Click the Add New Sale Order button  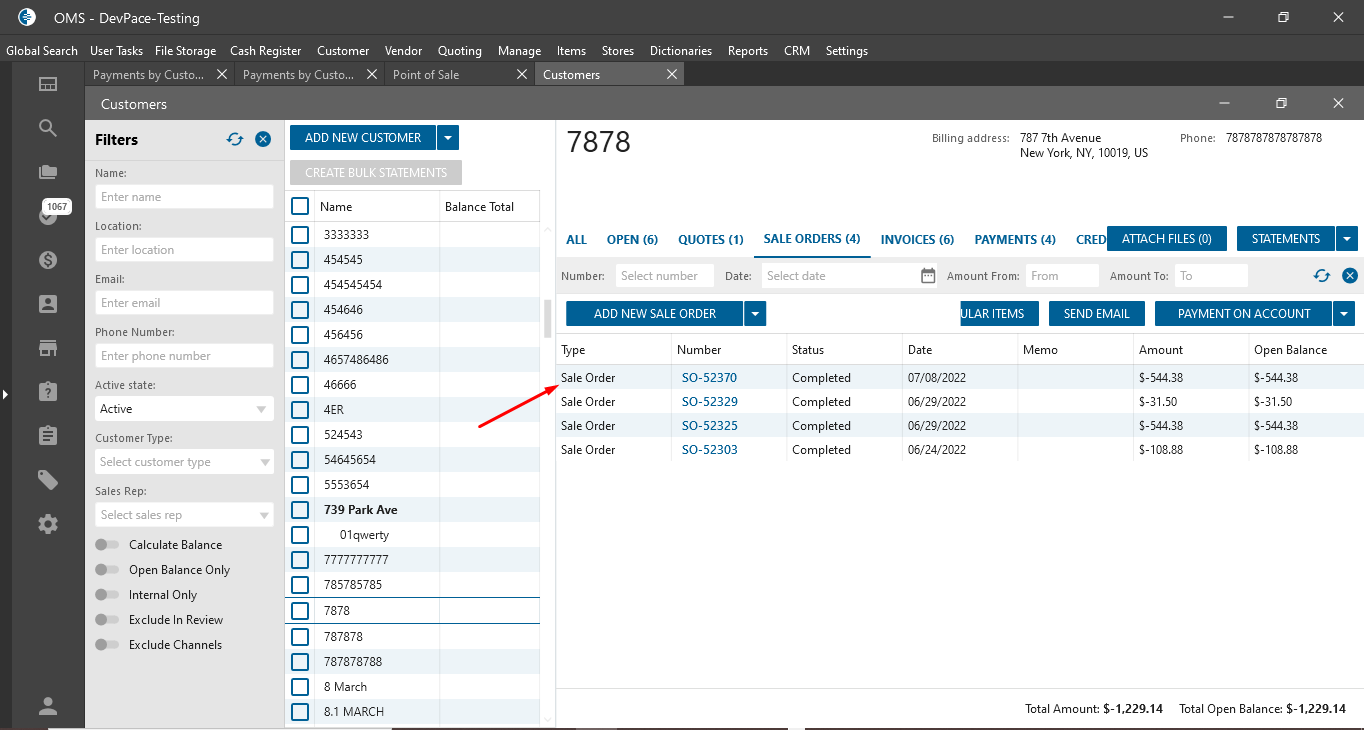click(x=655, y=314)
